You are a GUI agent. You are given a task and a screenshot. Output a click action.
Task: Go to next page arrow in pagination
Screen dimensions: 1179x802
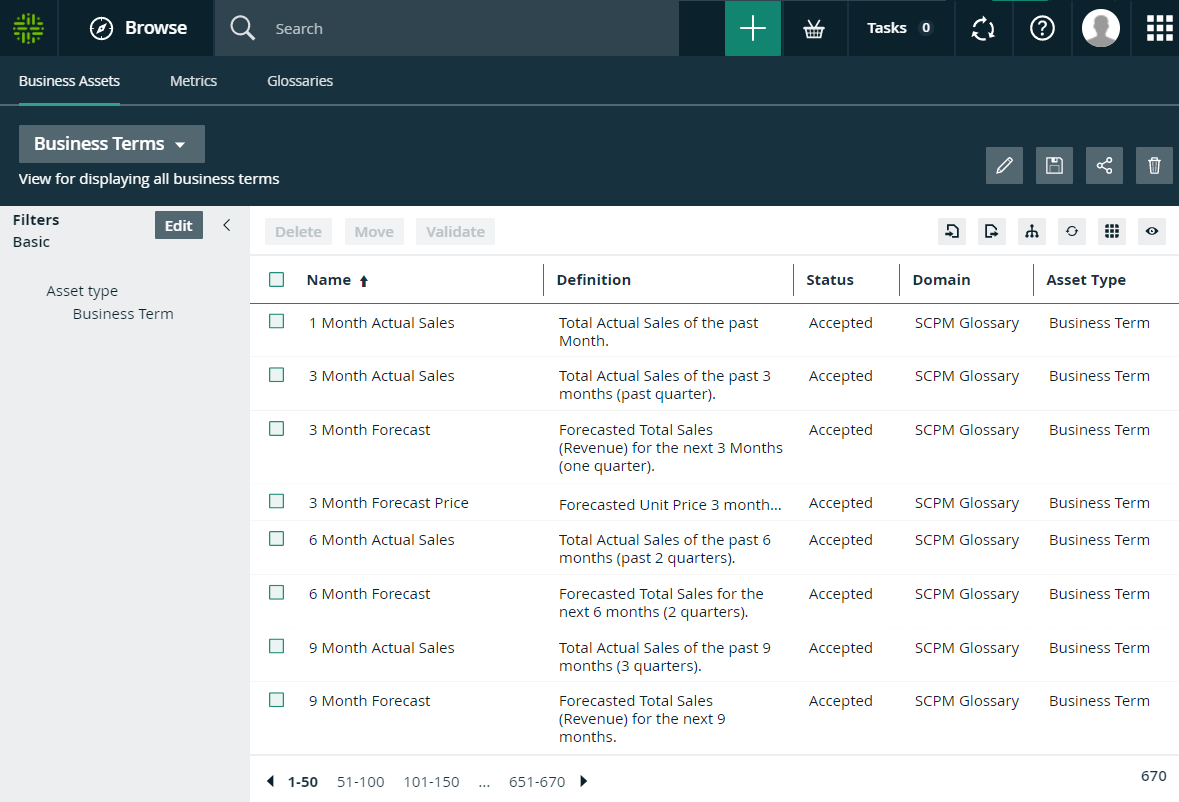pos(584,782)
